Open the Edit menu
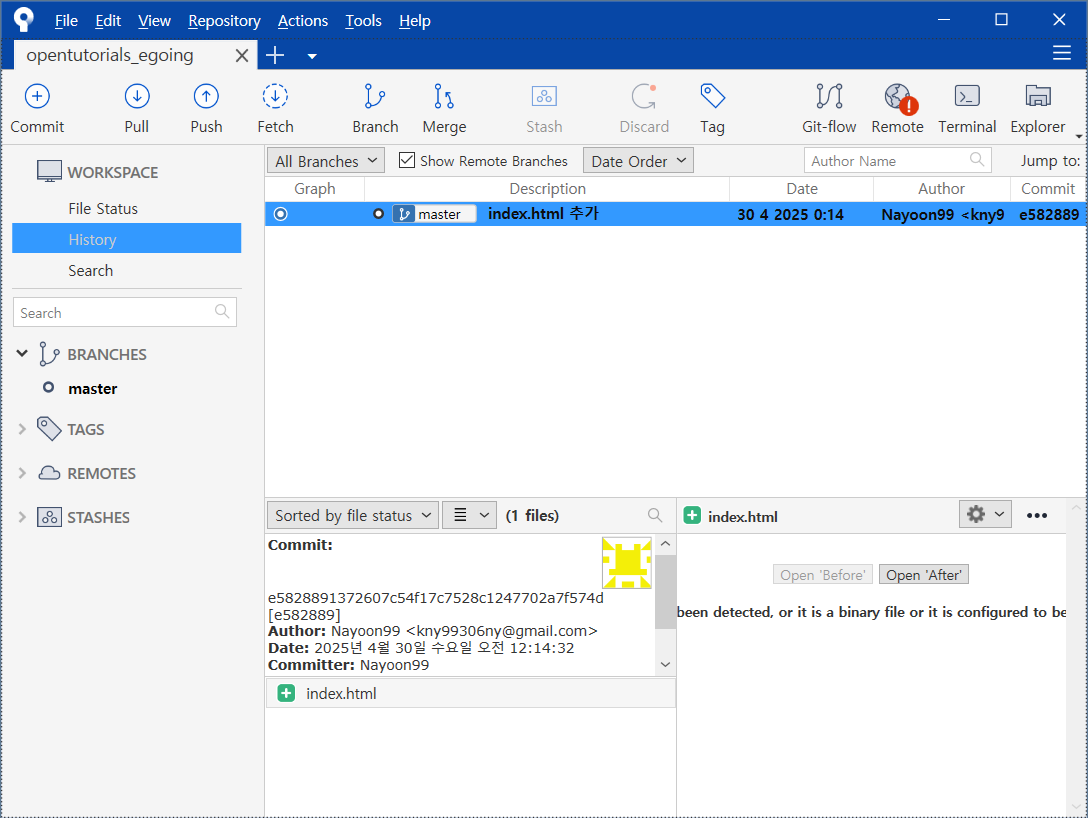Viewport: 1088px width, 819px height. [x=108, y=21]
